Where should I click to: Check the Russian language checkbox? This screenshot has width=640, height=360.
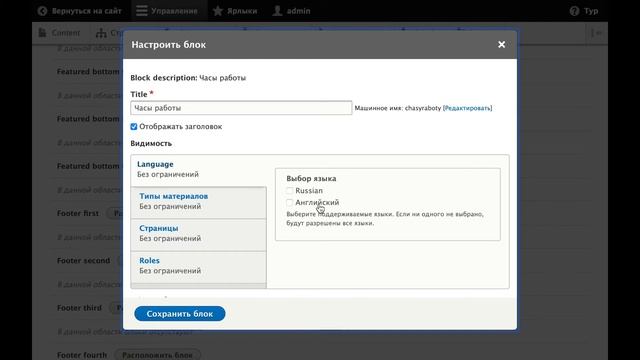coord(289,191)
